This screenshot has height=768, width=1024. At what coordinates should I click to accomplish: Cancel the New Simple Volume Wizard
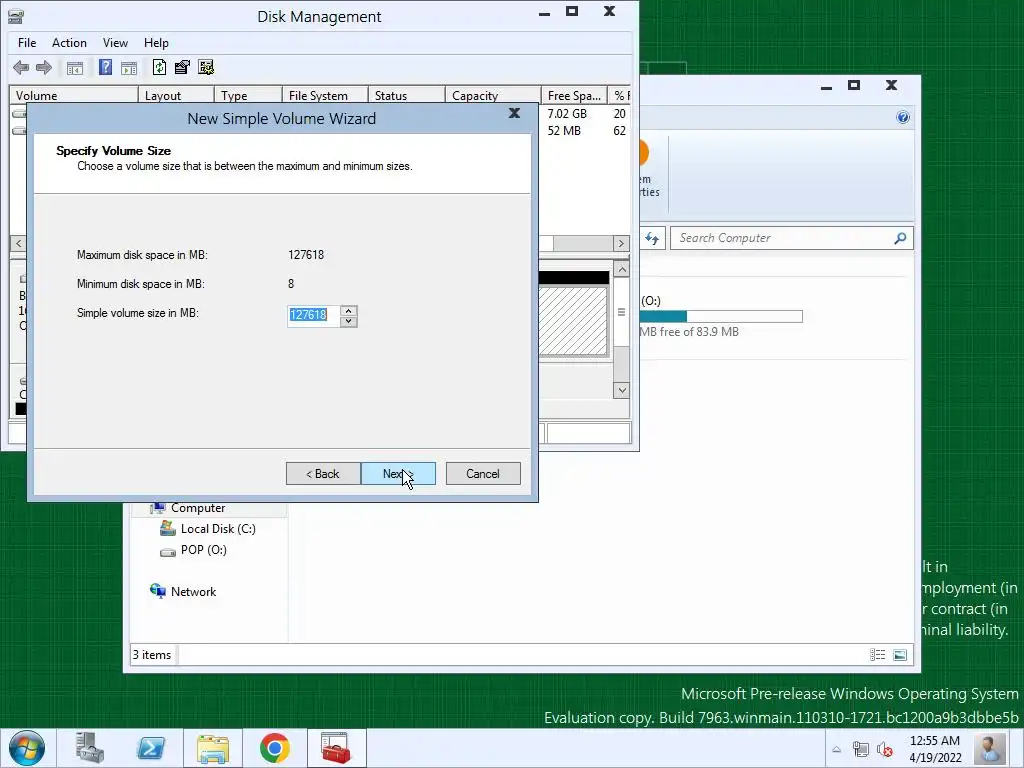[483, 473]
